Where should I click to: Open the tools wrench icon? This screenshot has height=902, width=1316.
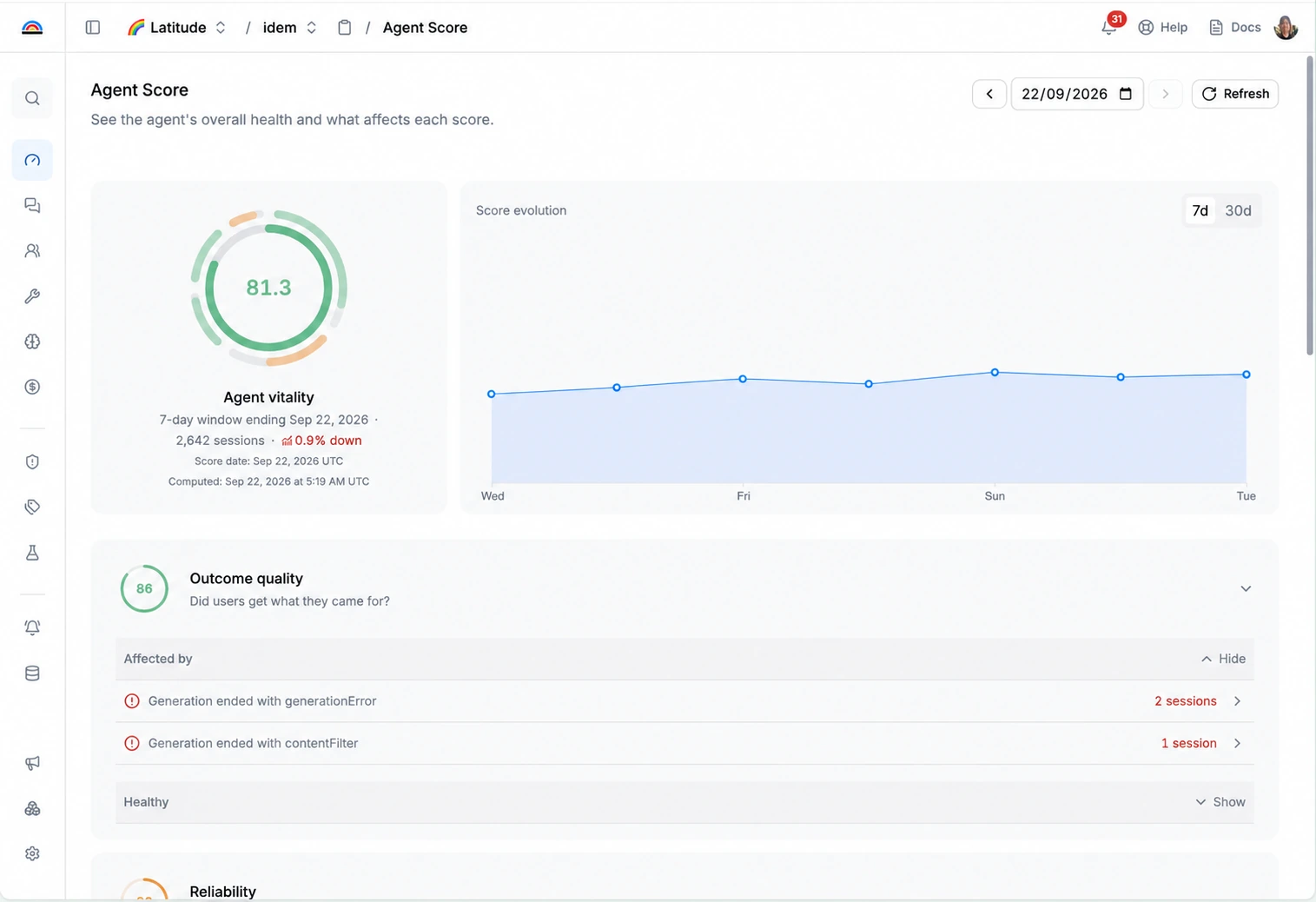32,296
